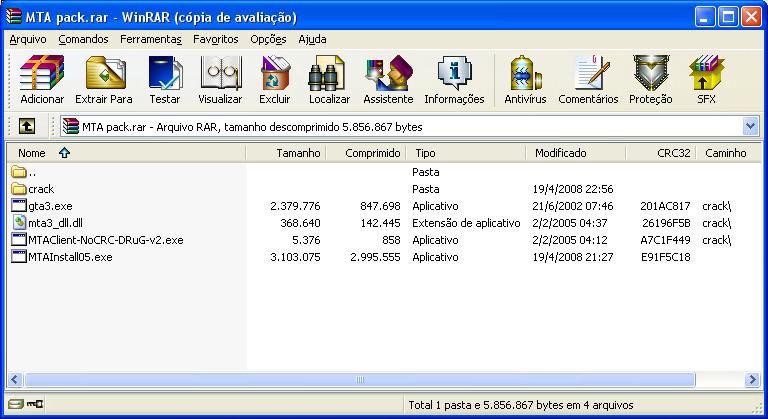768x419 pixels.
Task: Click compressed value 2.995.555
Action: pyautogui.click(x=375, y=257)
